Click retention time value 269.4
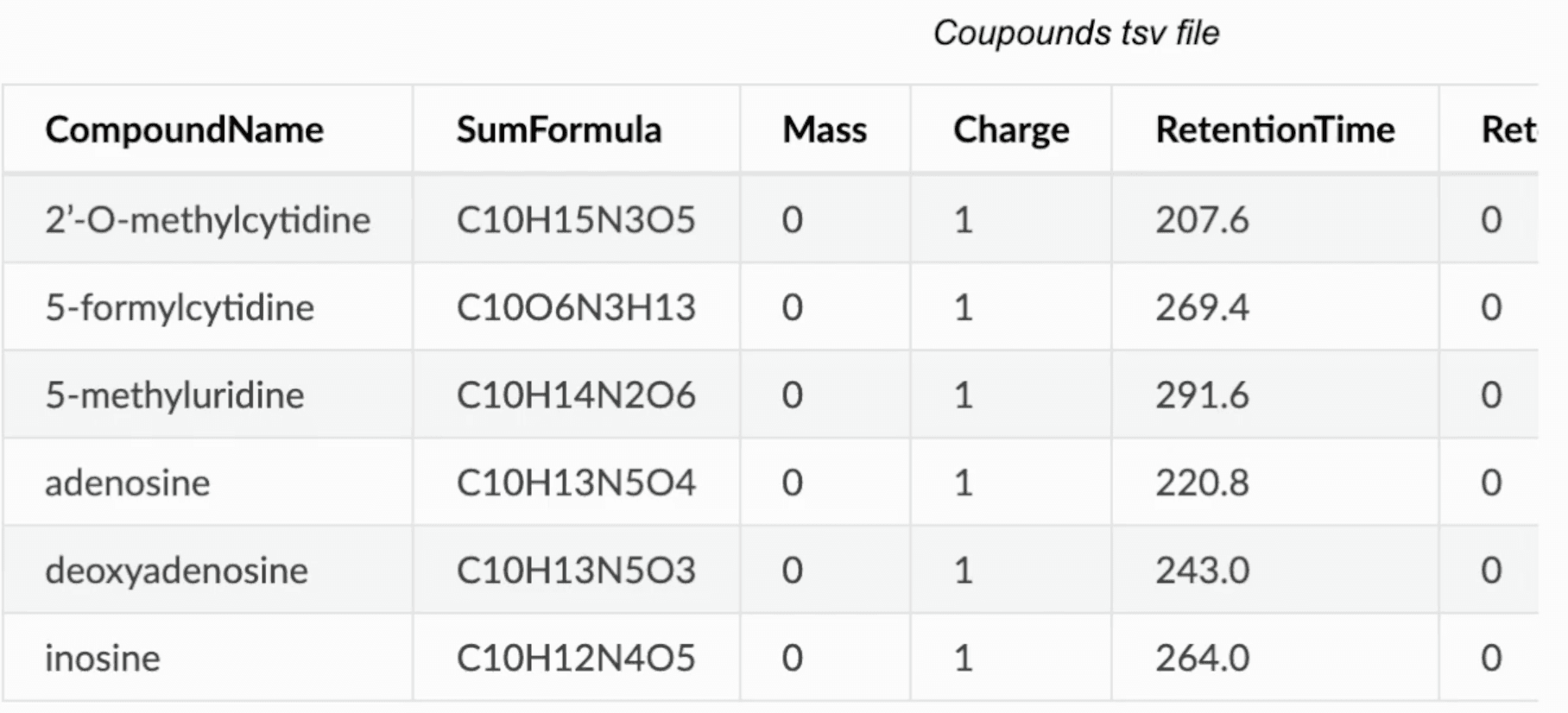 pos(1202,307)
